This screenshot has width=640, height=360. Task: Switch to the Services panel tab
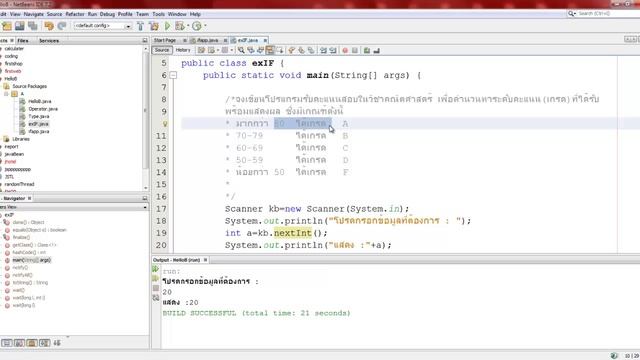49,41
